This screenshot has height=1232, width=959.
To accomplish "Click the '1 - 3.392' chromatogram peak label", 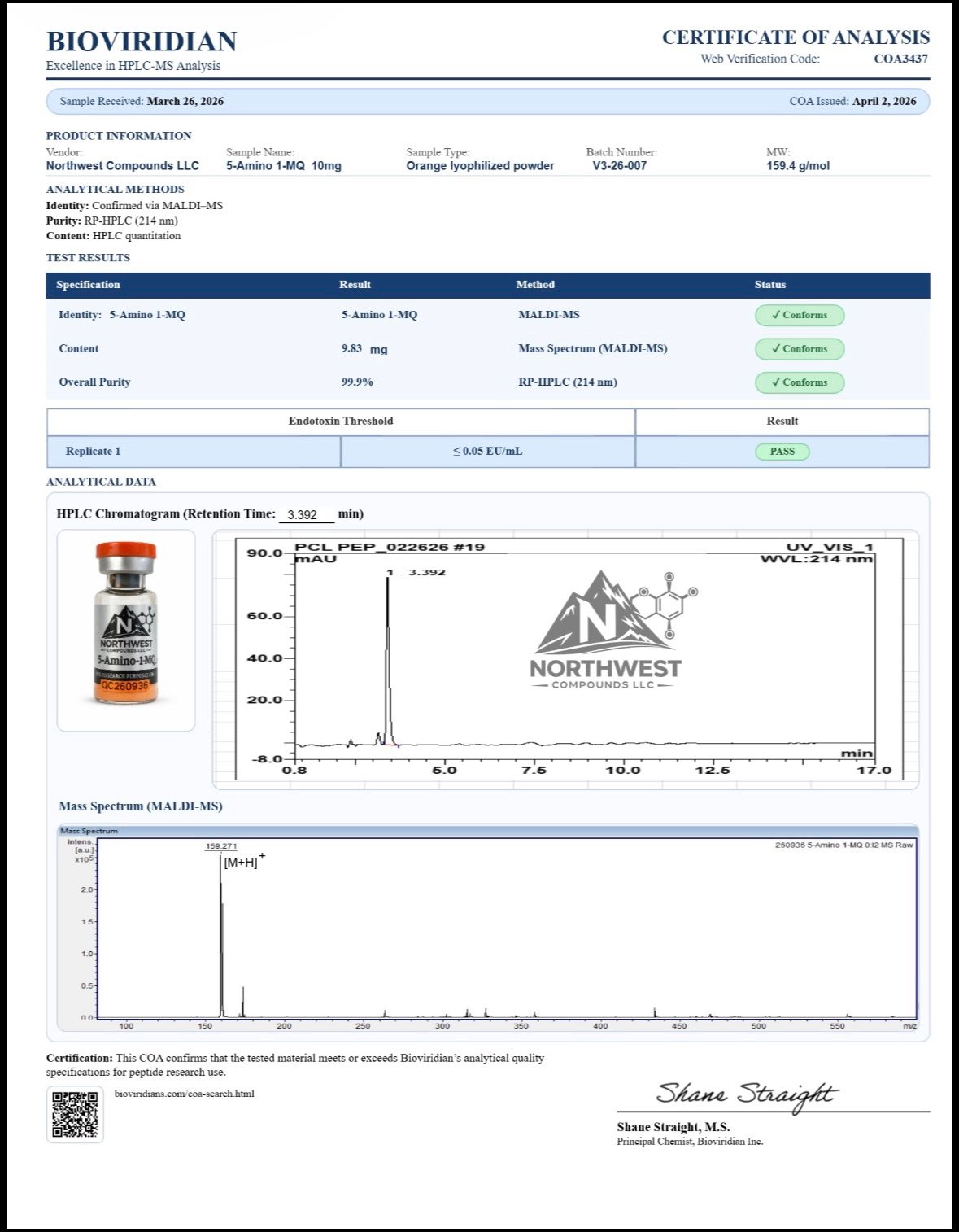I will pyautogui.click(x=416, y=572).
